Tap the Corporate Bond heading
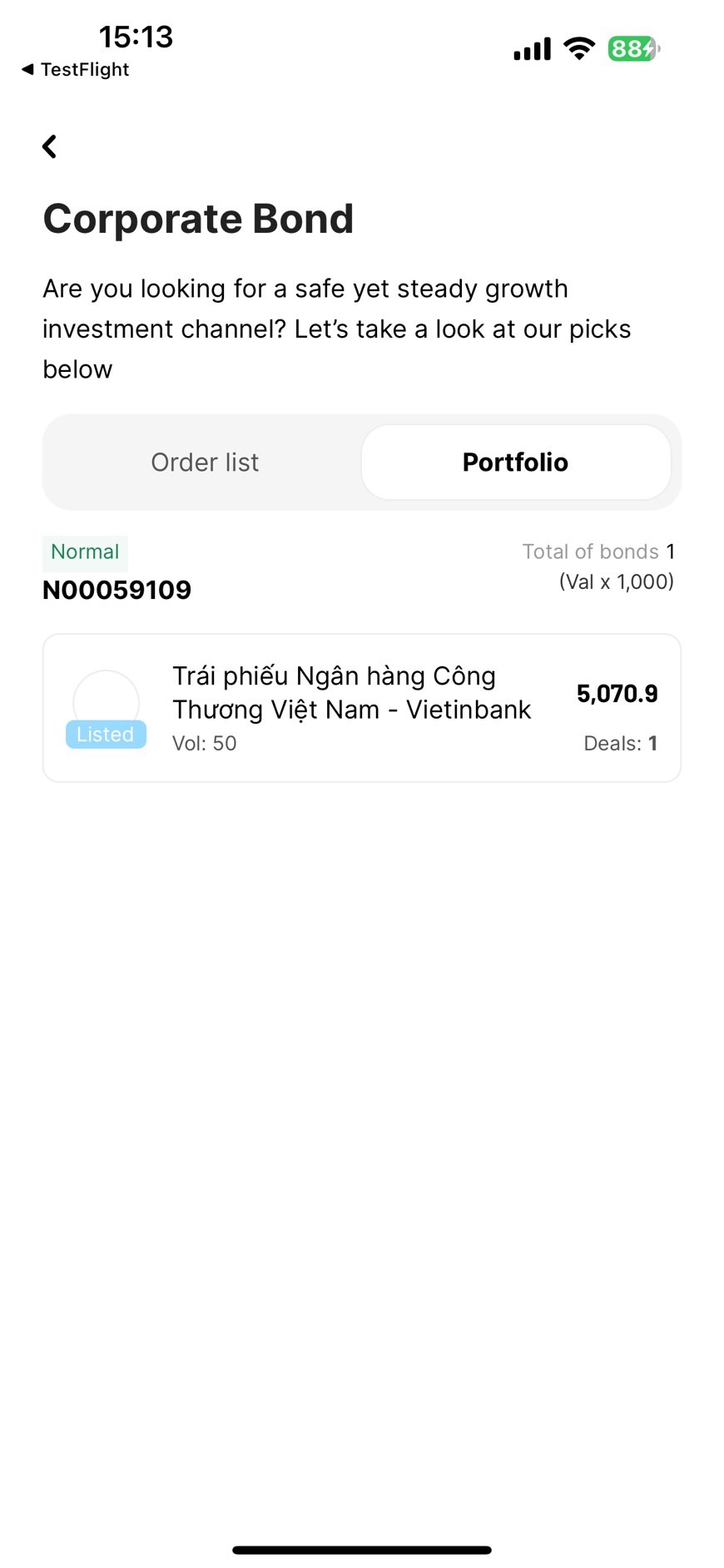 point(198,219)
